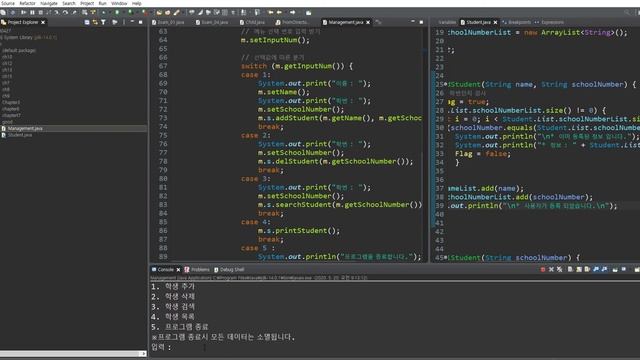
Task: Click the console input after 입력 :
Action: pyautogui.click(x=204, y=347)
